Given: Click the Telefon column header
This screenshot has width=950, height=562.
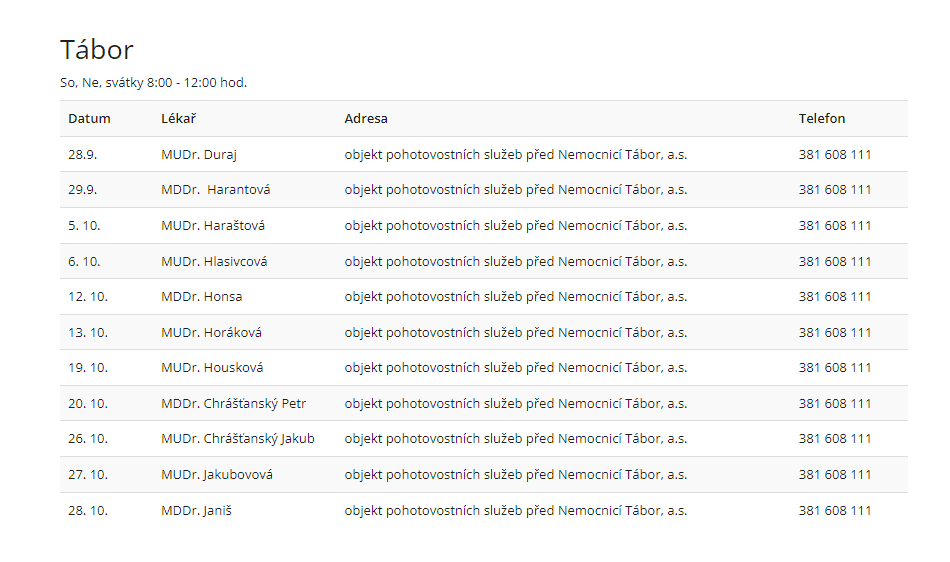Looking at the screenshot, I should (821, 118).
